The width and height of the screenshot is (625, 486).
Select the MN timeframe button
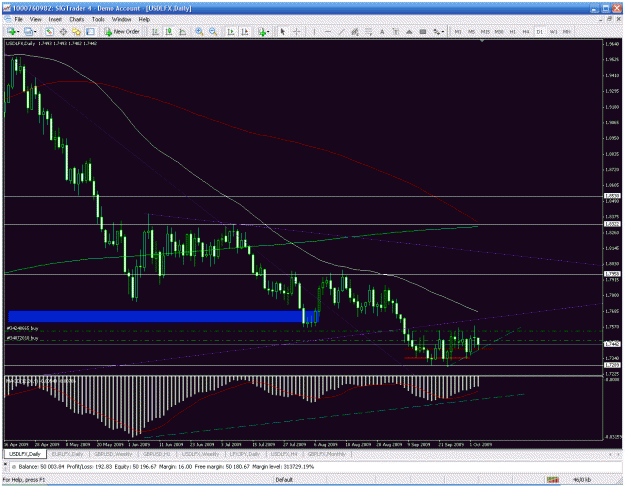567,31
